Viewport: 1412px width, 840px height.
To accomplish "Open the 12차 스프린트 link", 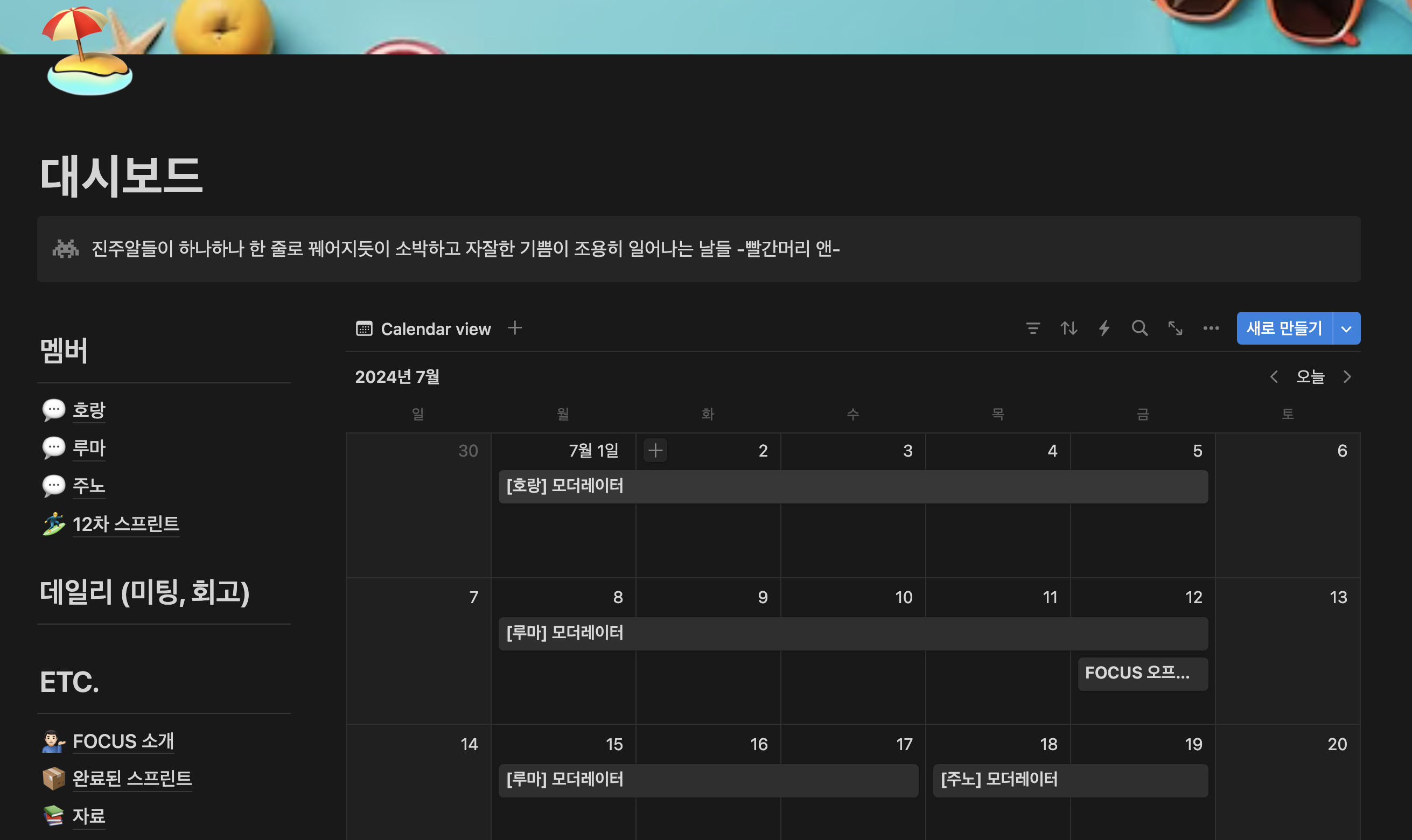I will click(x=125, y=524).
